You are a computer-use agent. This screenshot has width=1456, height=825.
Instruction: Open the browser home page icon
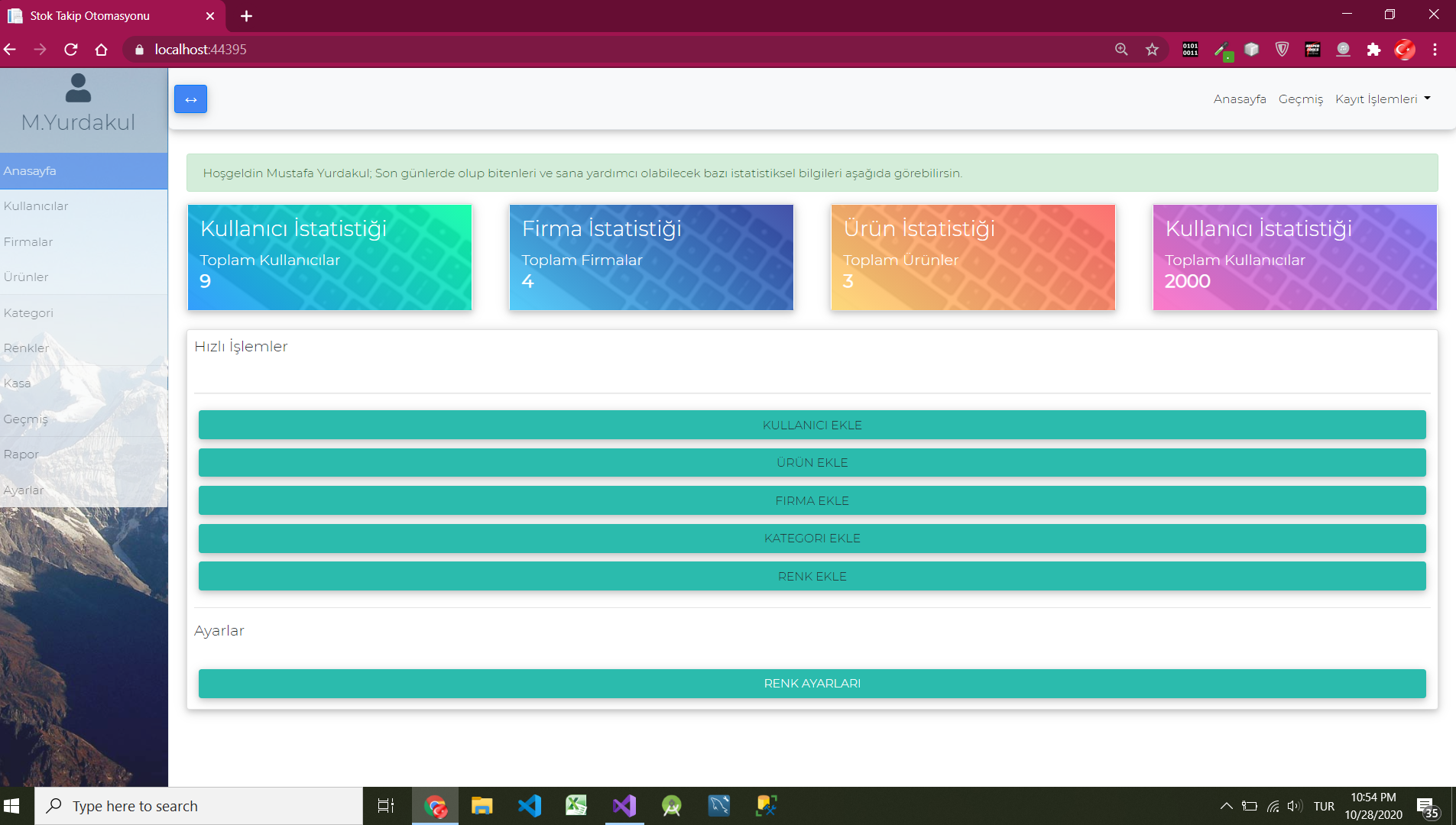(101, 49)
